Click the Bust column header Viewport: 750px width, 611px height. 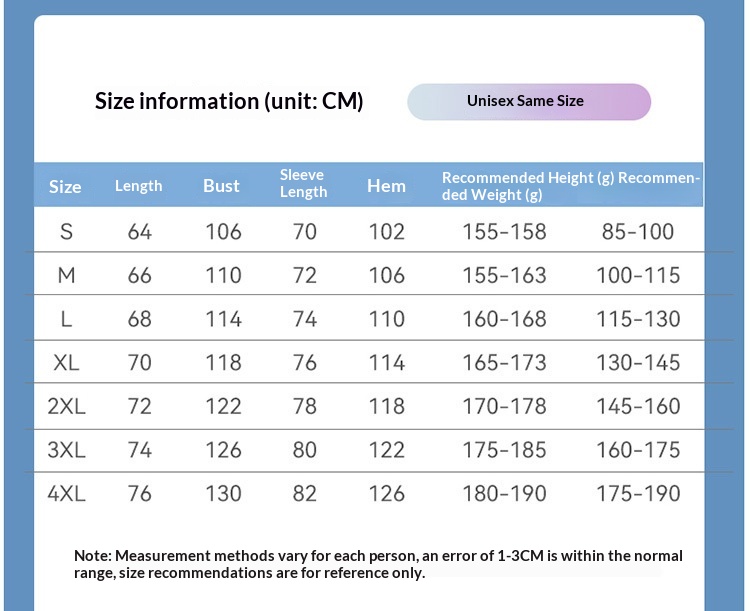(x=221, y=186)
